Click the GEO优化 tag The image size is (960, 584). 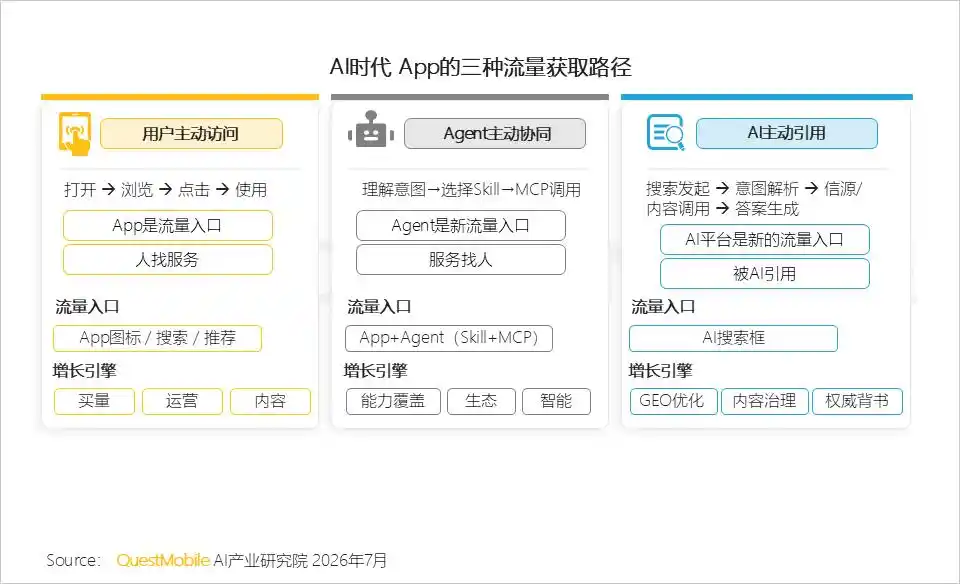pos(673,401)
